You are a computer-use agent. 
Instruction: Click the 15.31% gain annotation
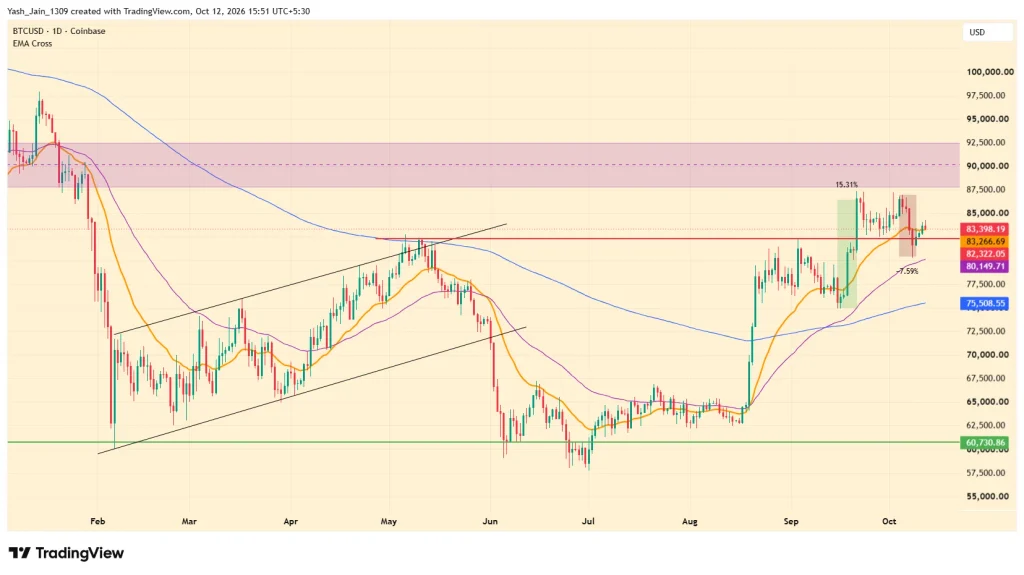[x=846, y=185]
